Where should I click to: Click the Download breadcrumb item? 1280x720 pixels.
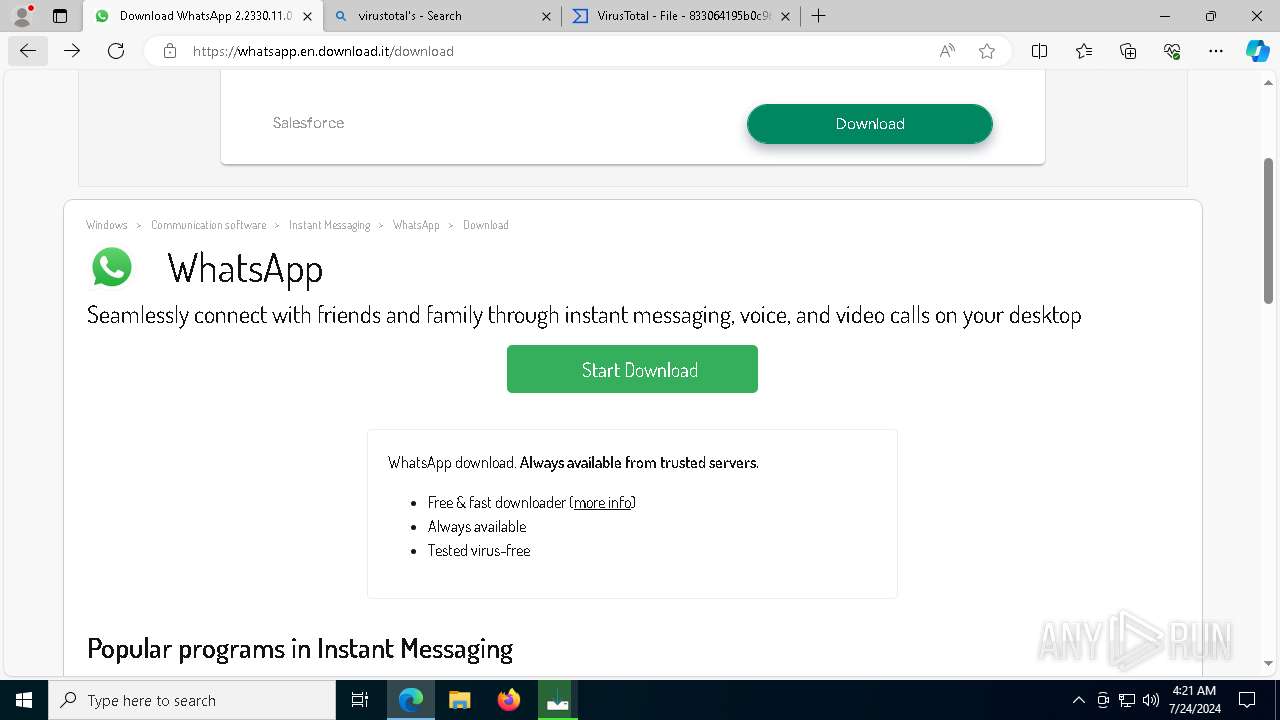(486, 225)
